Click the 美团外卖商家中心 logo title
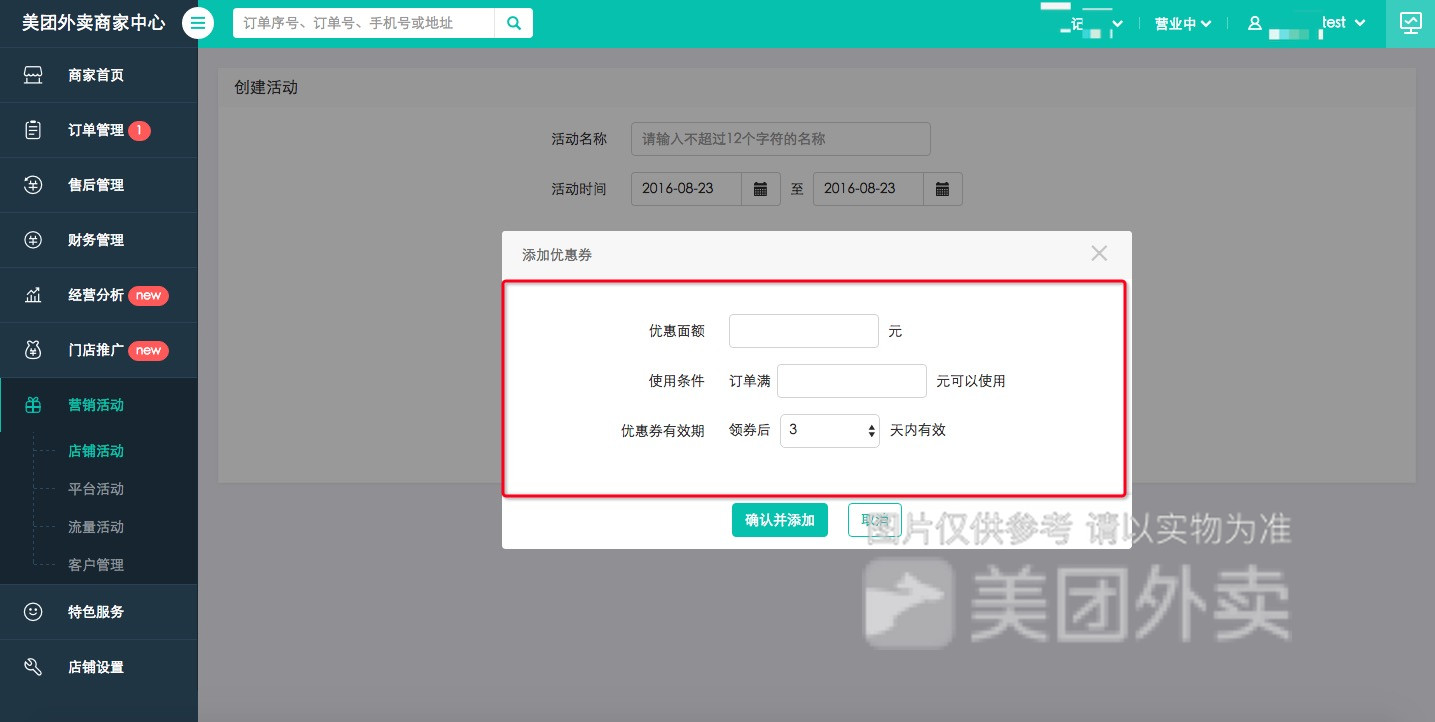 tap(94, 23)
